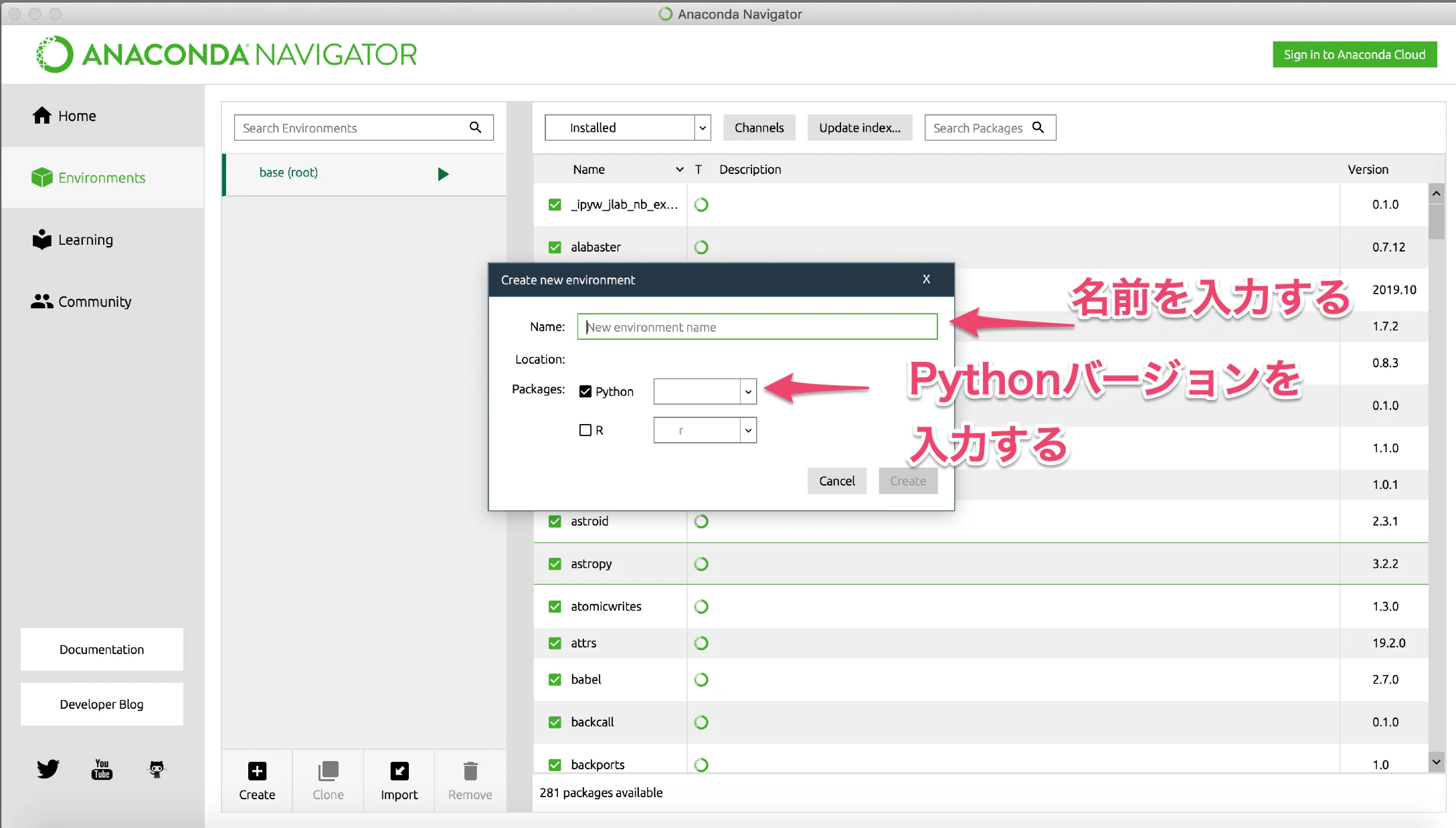Click the T column header

coord(698,170)
